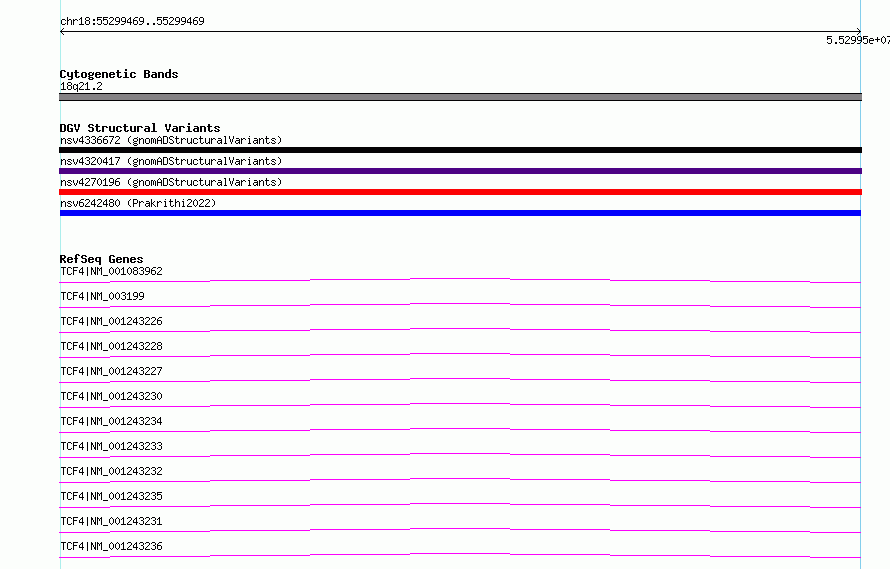This screenshot has width=890, height=569.
Task: Open transcript TCF4|NM_001243234
Action: [x=111, y=421]
